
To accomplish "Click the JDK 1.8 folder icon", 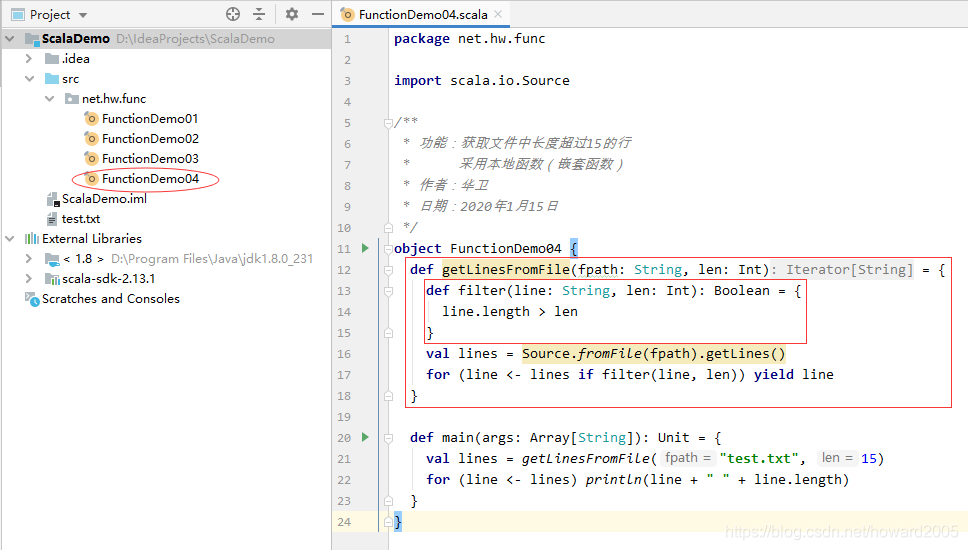I will click(52, 259).
